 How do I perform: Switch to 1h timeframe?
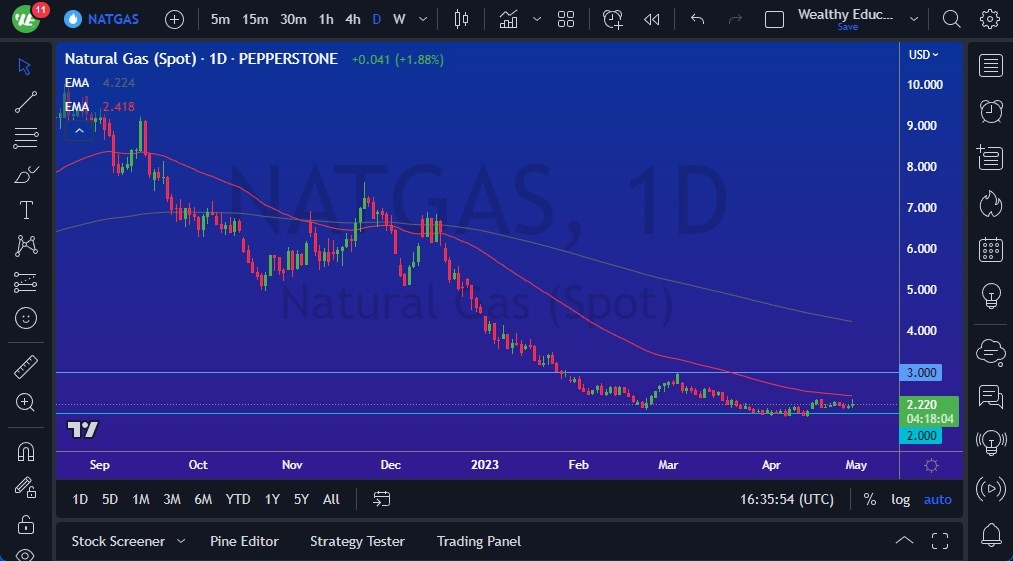coord(326,19)
